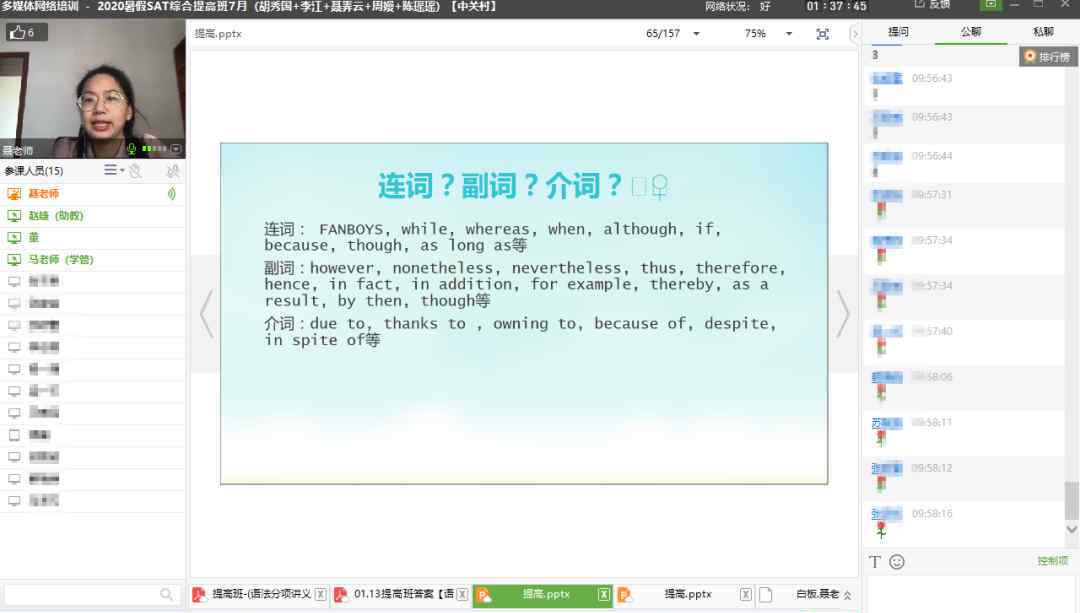Screen dimensions: 1080x613
Task: Click the thumbs-up like icon
Action: tap(17, 32)
